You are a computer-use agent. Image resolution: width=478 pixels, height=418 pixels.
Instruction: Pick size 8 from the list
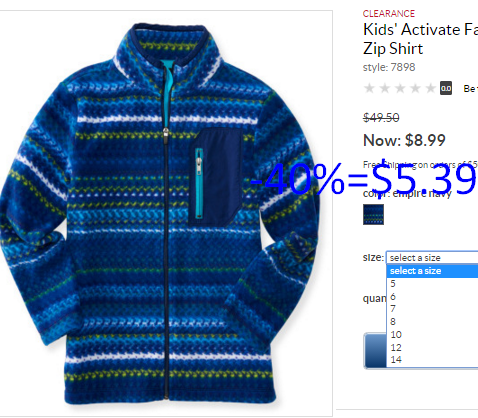click(432, 322)
